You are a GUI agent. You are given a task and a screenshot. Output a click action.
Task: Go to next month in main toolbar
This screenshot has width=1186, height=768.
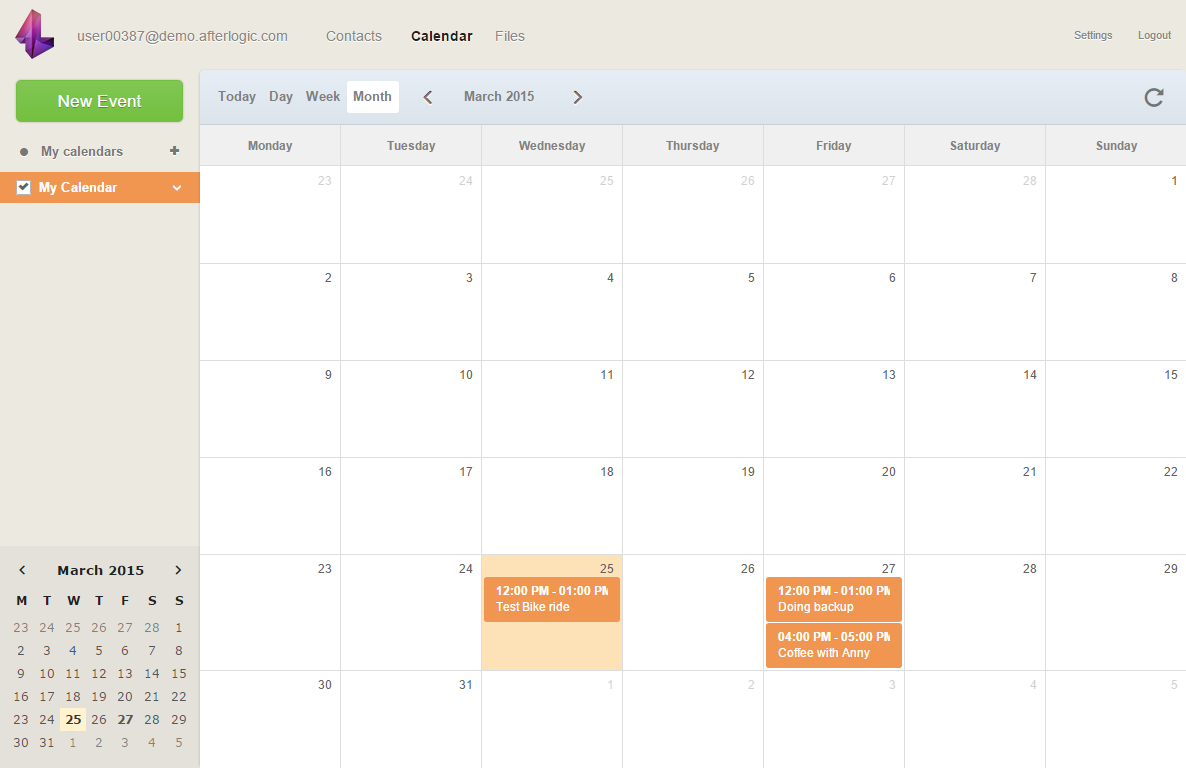(577, 97)
